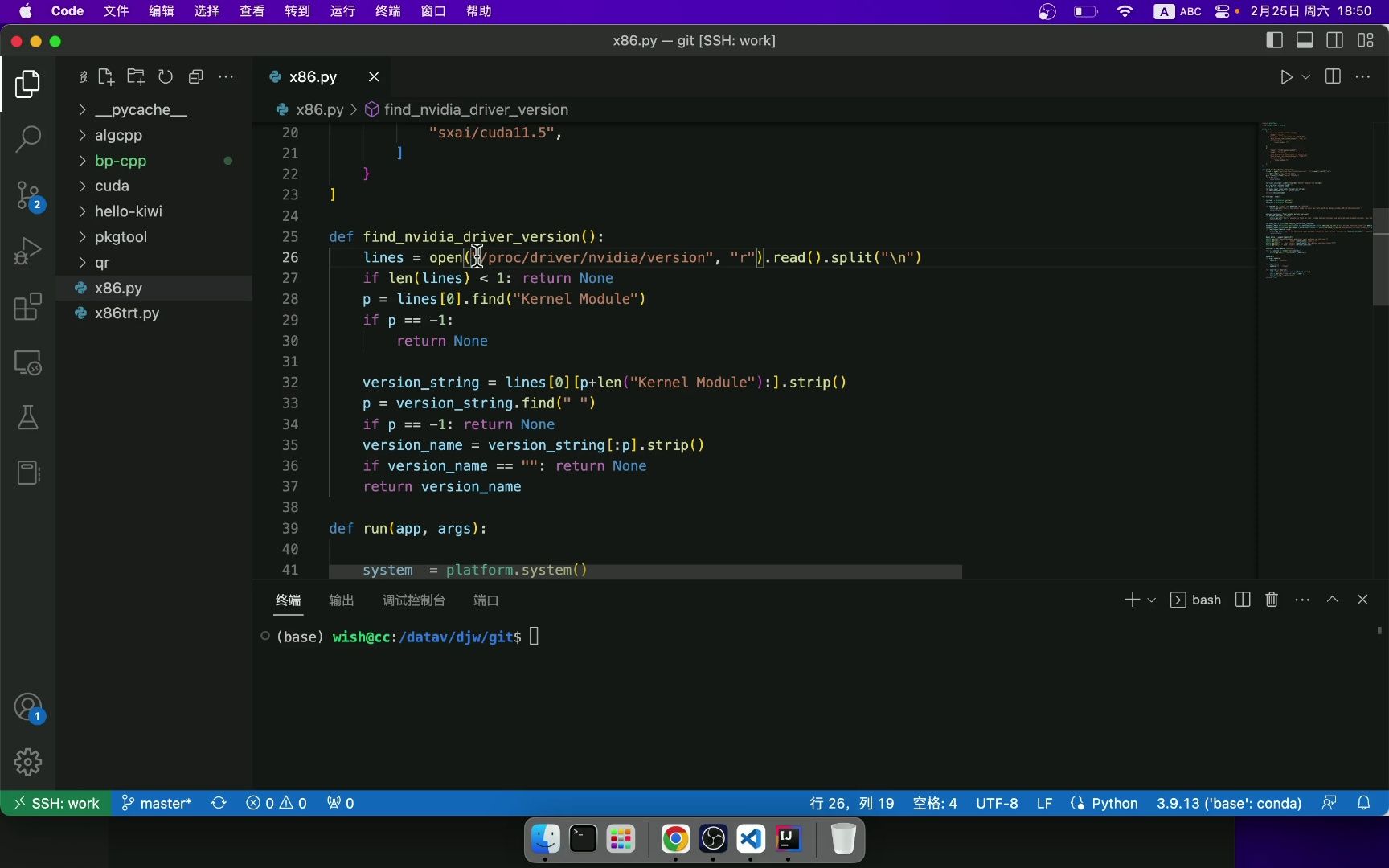
Task: Close the x86.py editor tab
Action: coord(374,76)
